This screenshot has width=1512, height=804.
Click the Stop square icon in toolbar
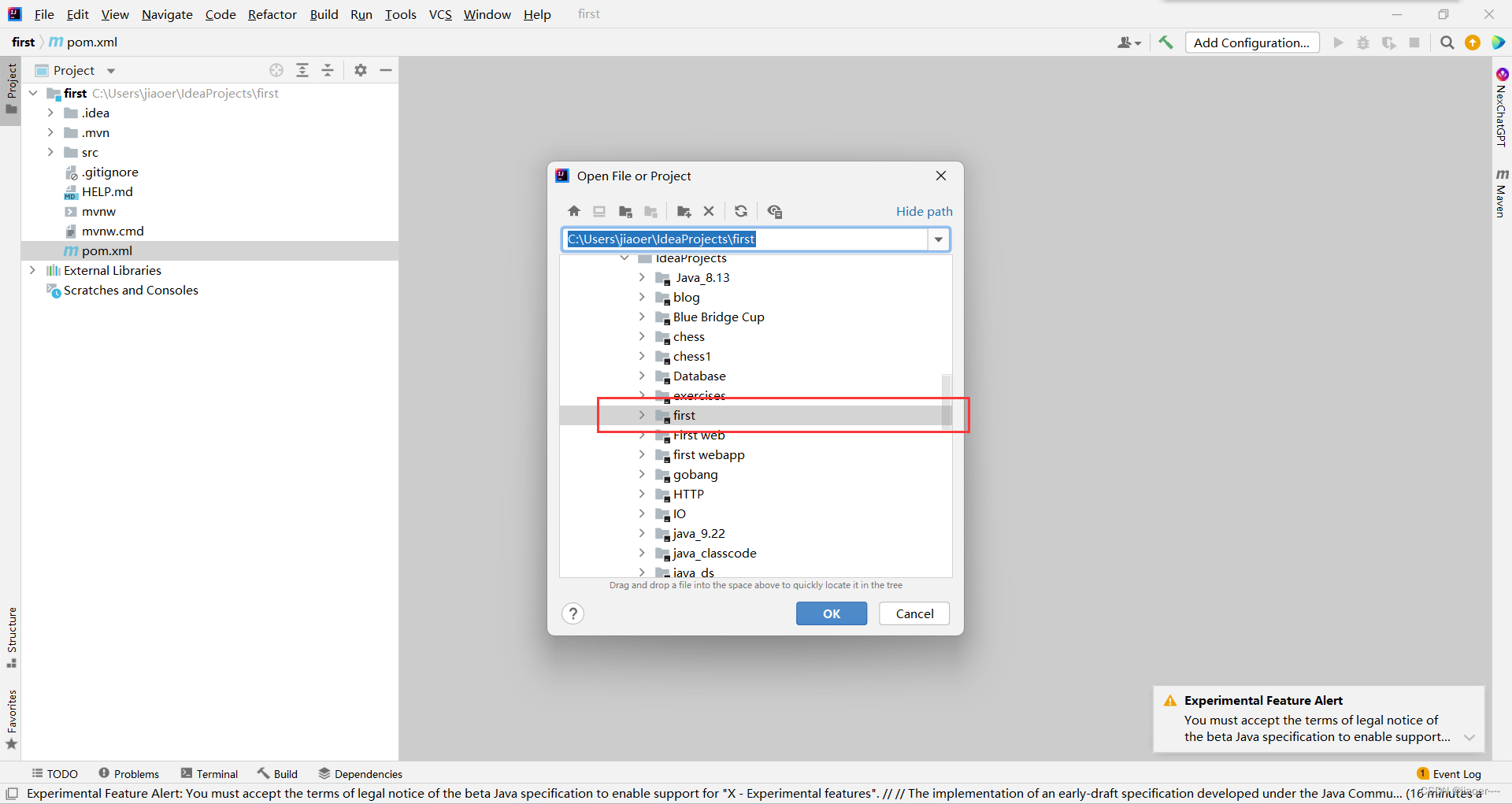click(x=1414, y=43)
